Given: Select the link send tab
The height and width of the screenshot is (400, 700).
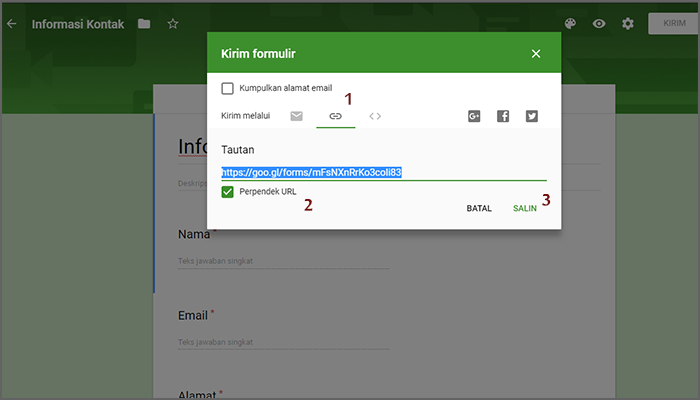Looking at the screenshot, I should (336, 116).
